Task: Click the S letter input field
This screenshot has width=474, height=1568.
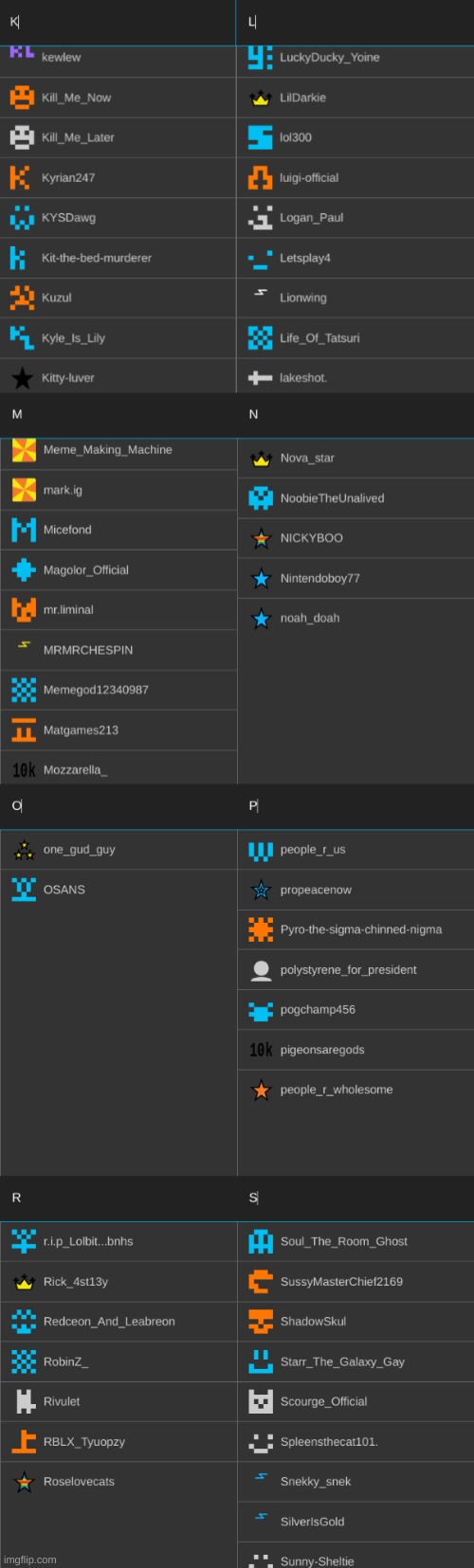Action: pos(355,1199)
